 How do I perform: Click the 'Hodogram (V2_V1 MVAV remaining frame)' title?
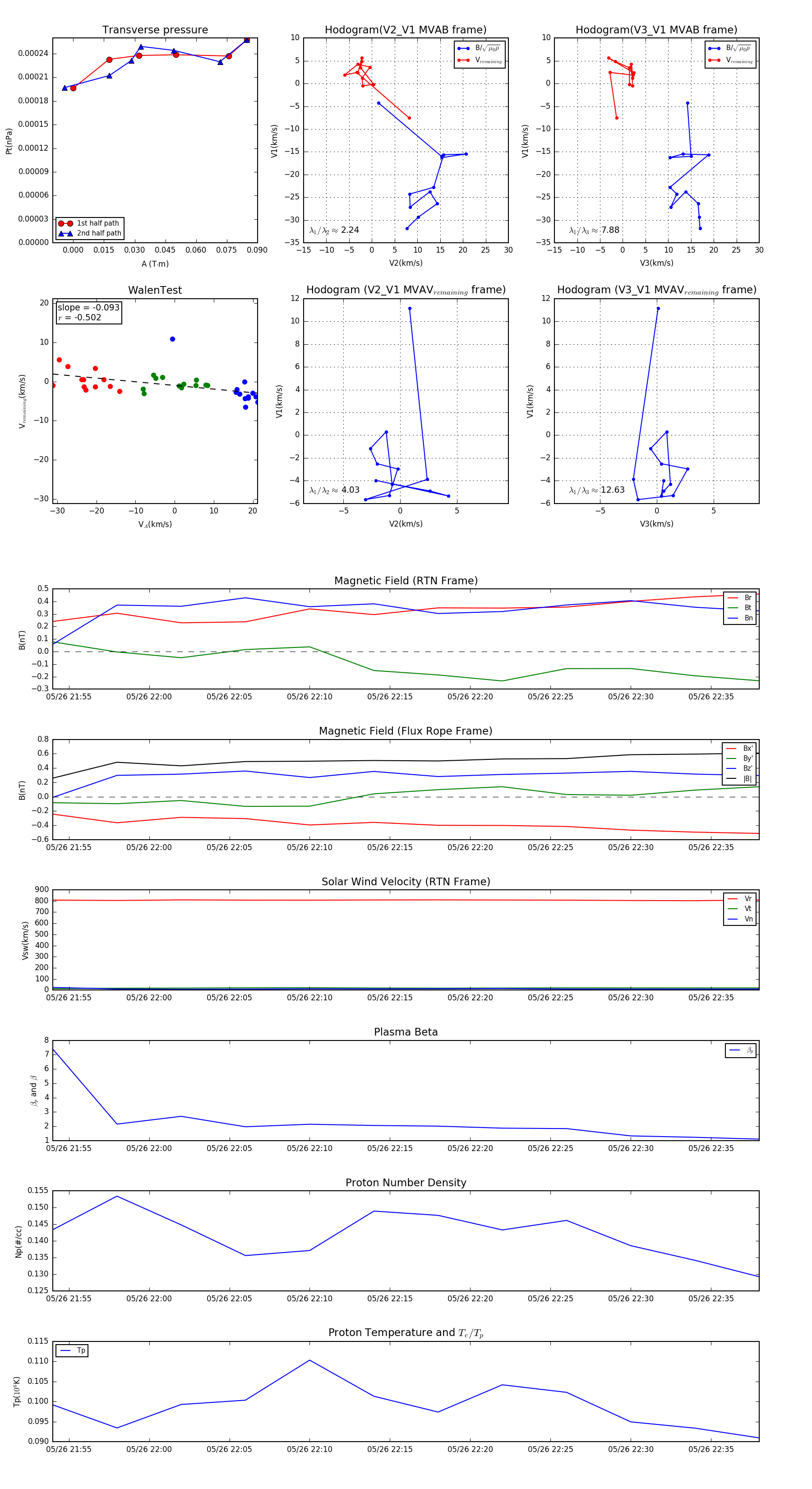pos(406,290)
